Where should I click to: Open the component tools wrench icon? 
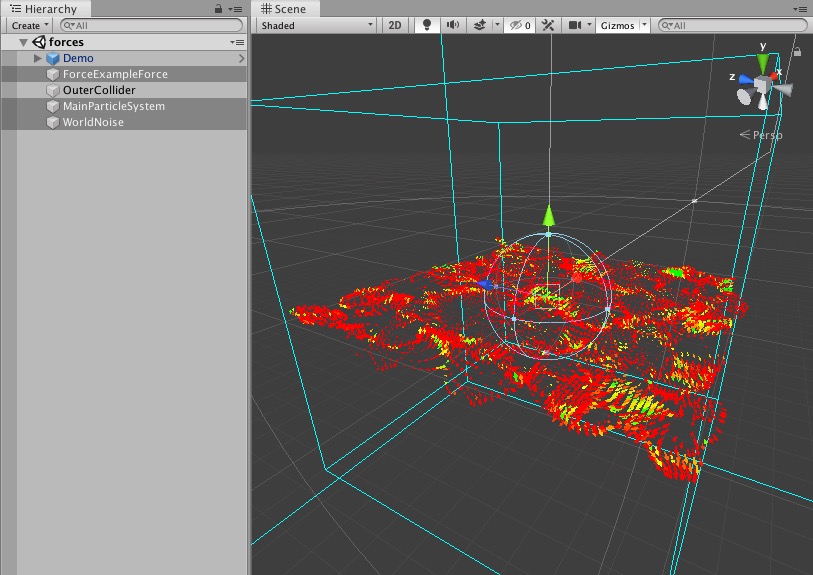pyautogui.click(x=548, y=25)
